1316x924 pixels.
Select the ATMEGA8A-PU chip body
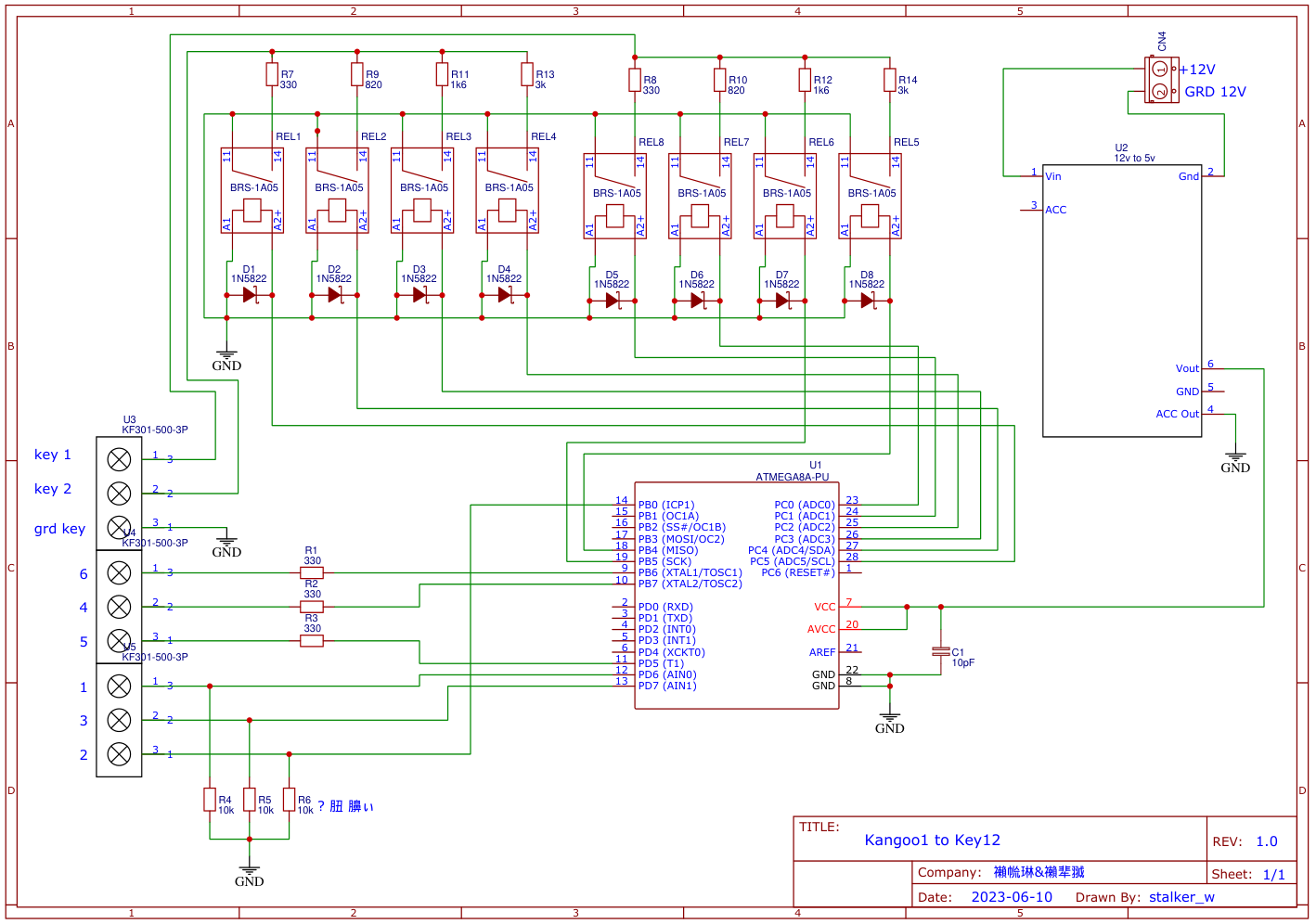tap(737, 596)
